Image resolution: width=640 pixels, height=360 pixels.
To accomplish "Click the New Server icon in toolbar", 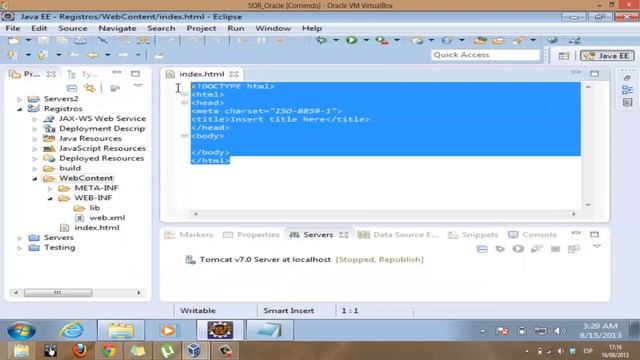I will pos(417,40).
